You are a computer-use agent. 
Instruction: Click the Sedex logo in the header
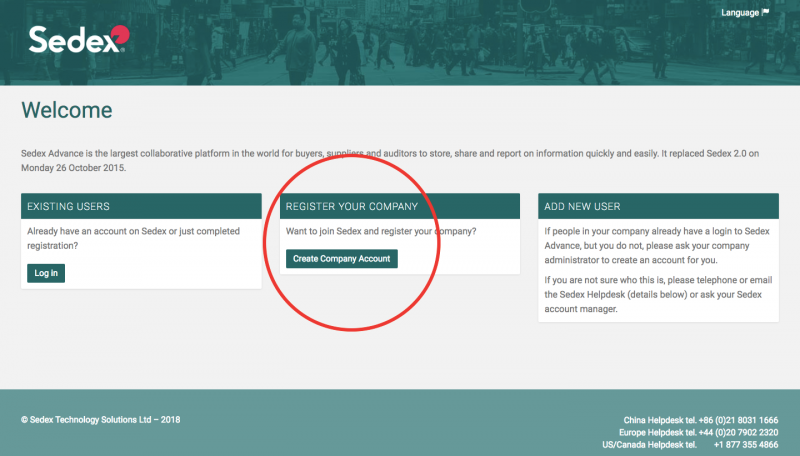click(x=78, y=39)
